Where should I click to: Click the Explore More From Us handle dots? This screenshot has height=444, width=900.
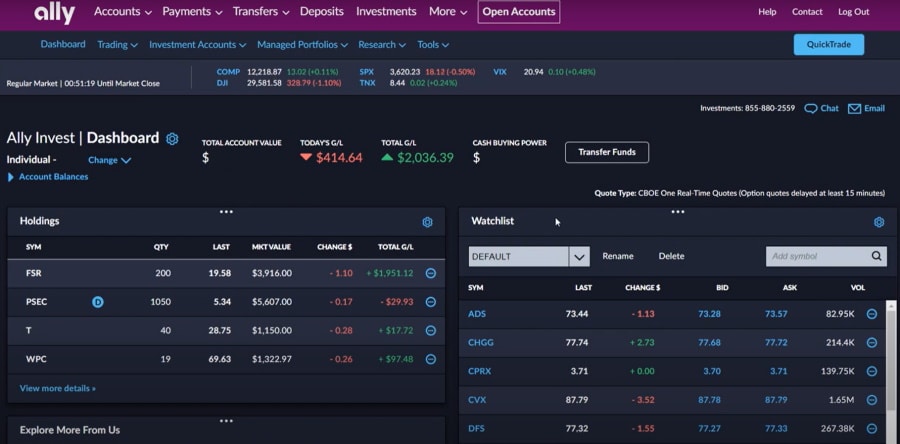pos(226,421)
